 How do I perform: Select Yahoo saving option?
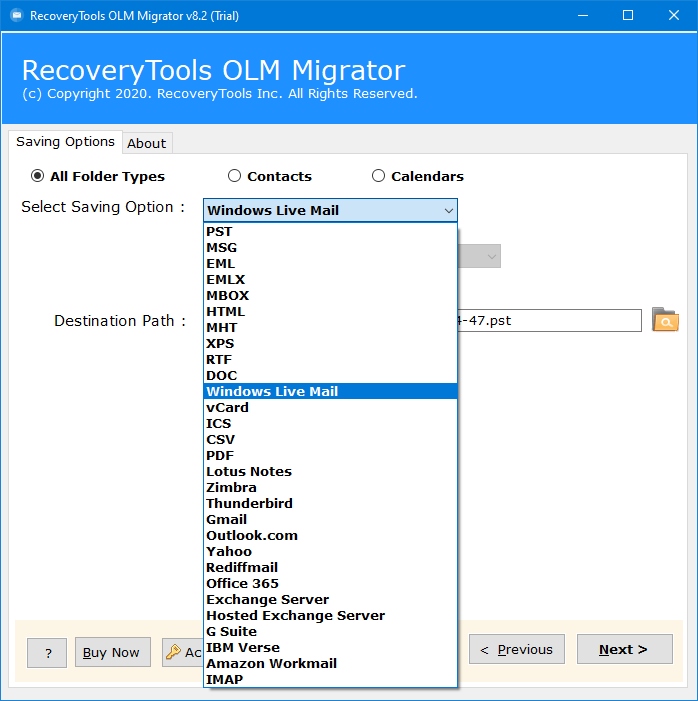330,551
